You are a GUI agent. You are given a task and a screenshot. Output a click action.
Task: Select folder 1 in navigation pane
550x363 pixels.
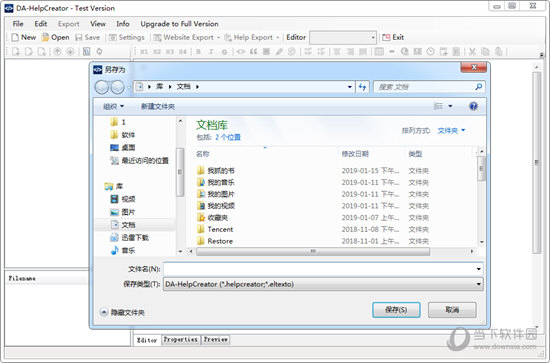tap(118, 122)
